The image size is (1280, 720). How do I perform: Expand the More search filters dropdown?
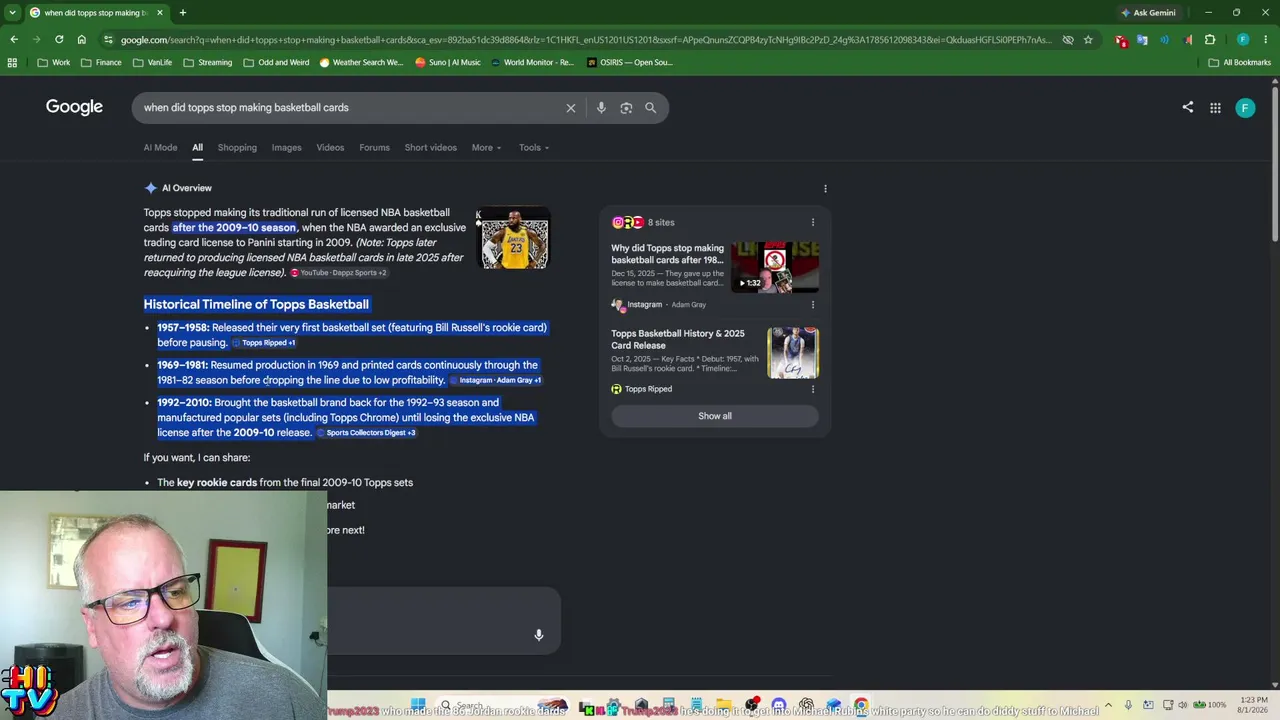487,148
